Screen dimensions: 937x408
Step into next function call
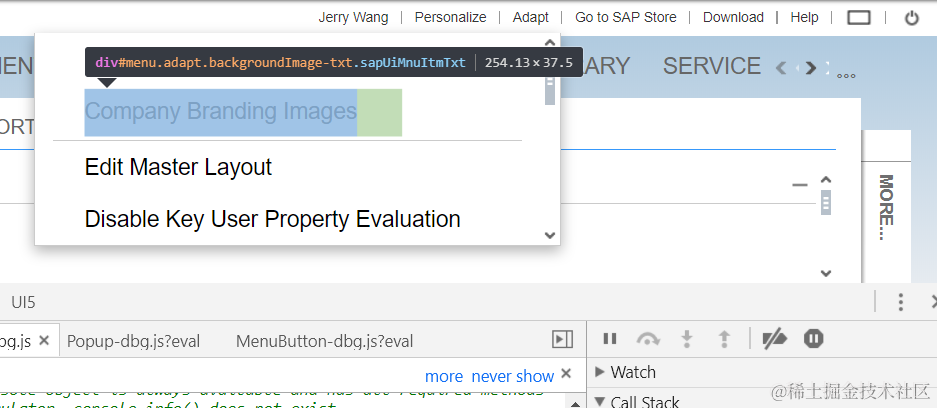pos(687,339)
